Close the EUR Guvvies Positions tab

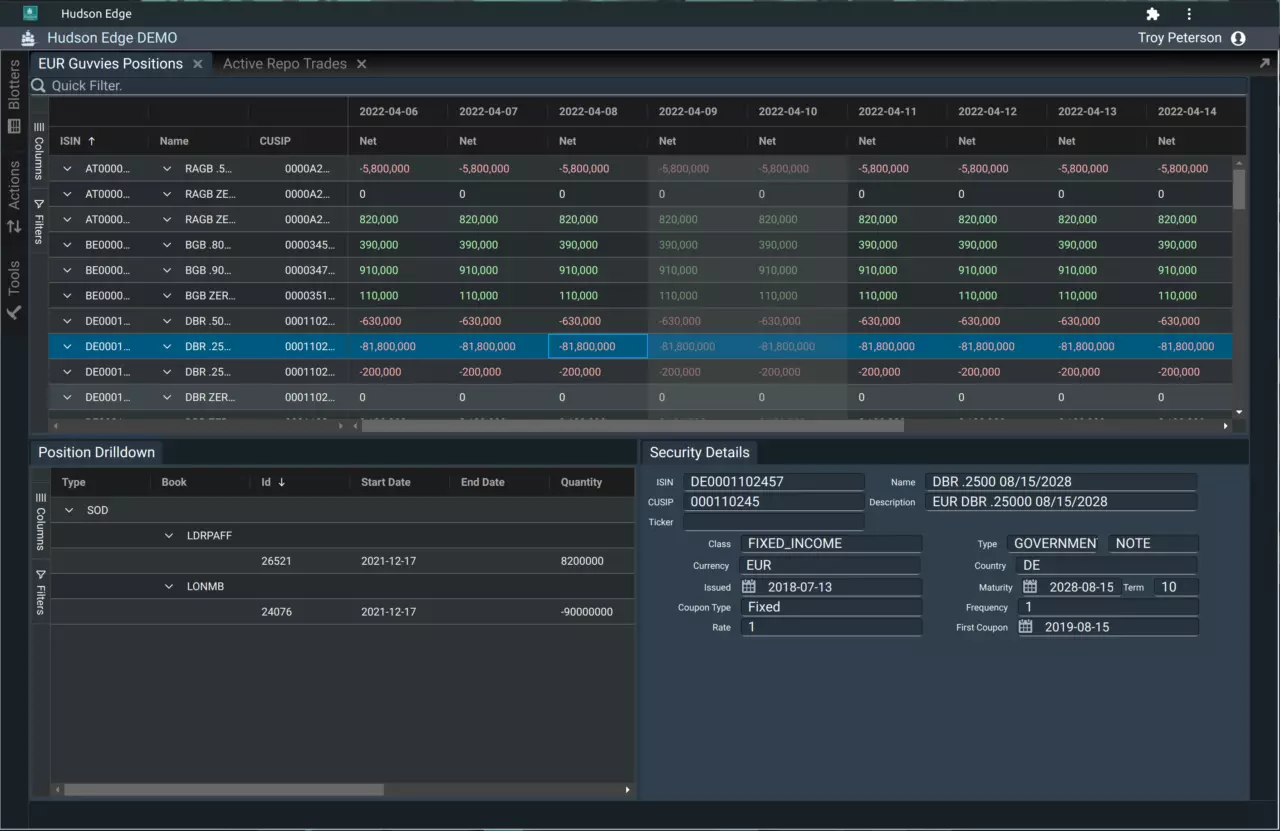198,64
